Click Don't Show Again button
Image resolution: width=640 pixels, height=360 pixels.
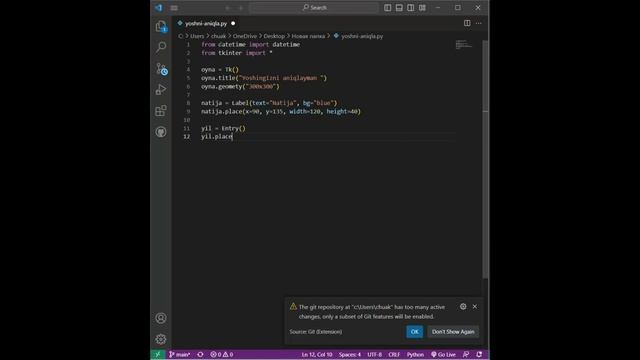click(453, 332)
